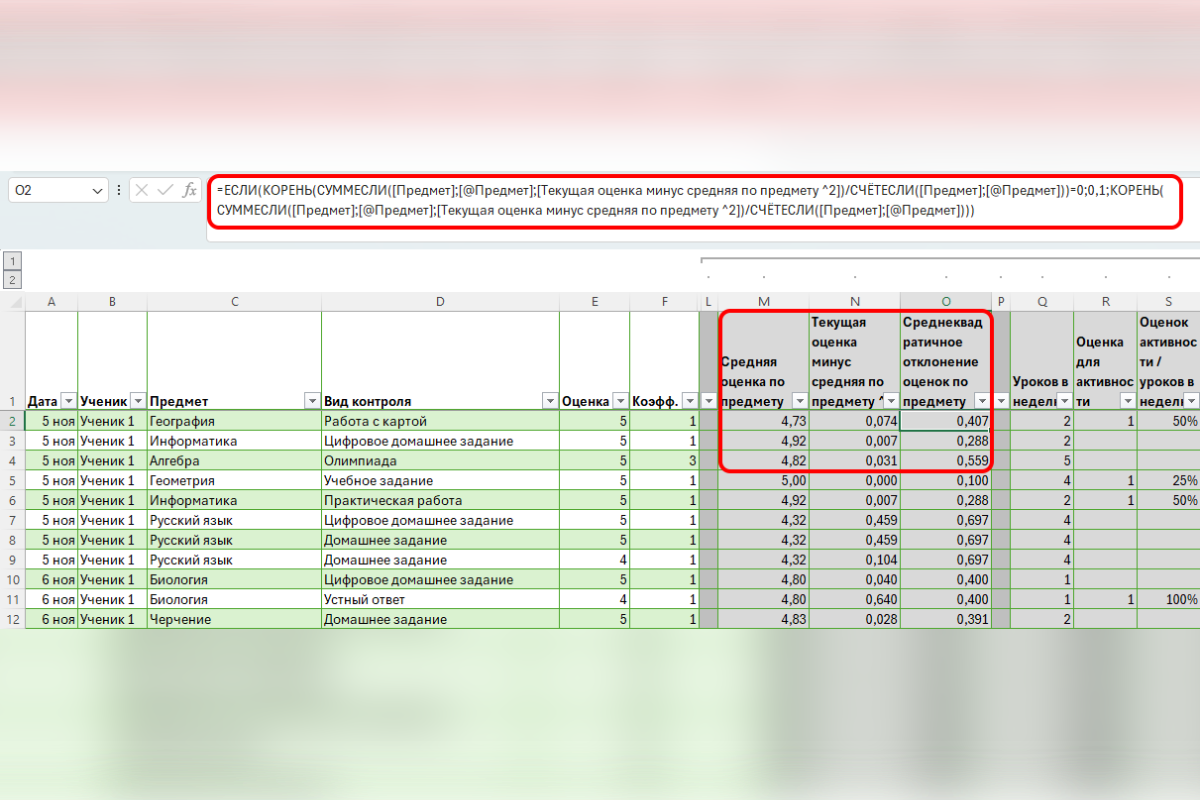
Task: Open filter for Средняя оценка по предмету
Action: pos(798,401)
